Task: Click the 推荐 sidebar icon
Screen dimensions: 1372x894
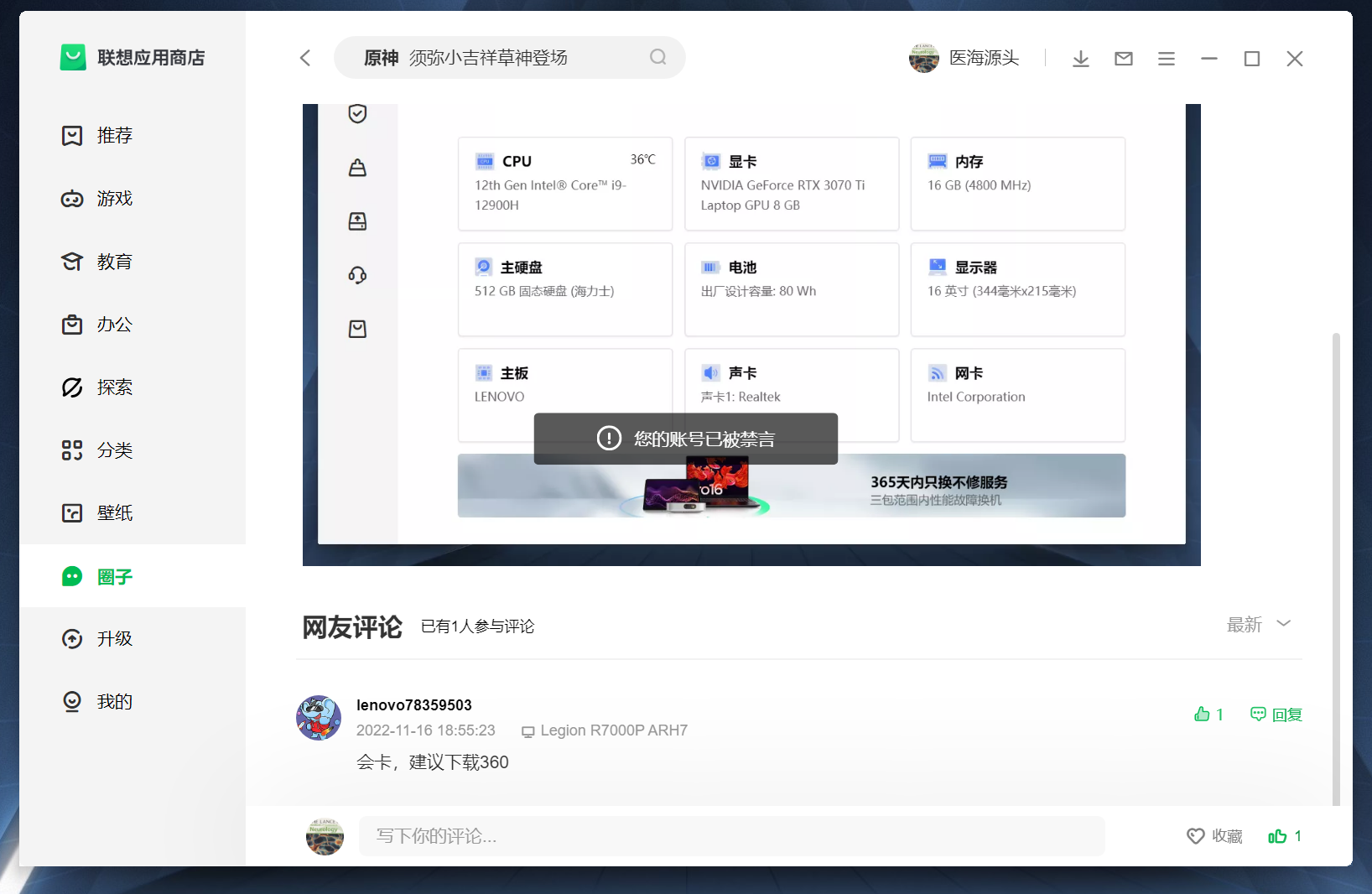Action: pyautogui.click(x=72, y=136)
